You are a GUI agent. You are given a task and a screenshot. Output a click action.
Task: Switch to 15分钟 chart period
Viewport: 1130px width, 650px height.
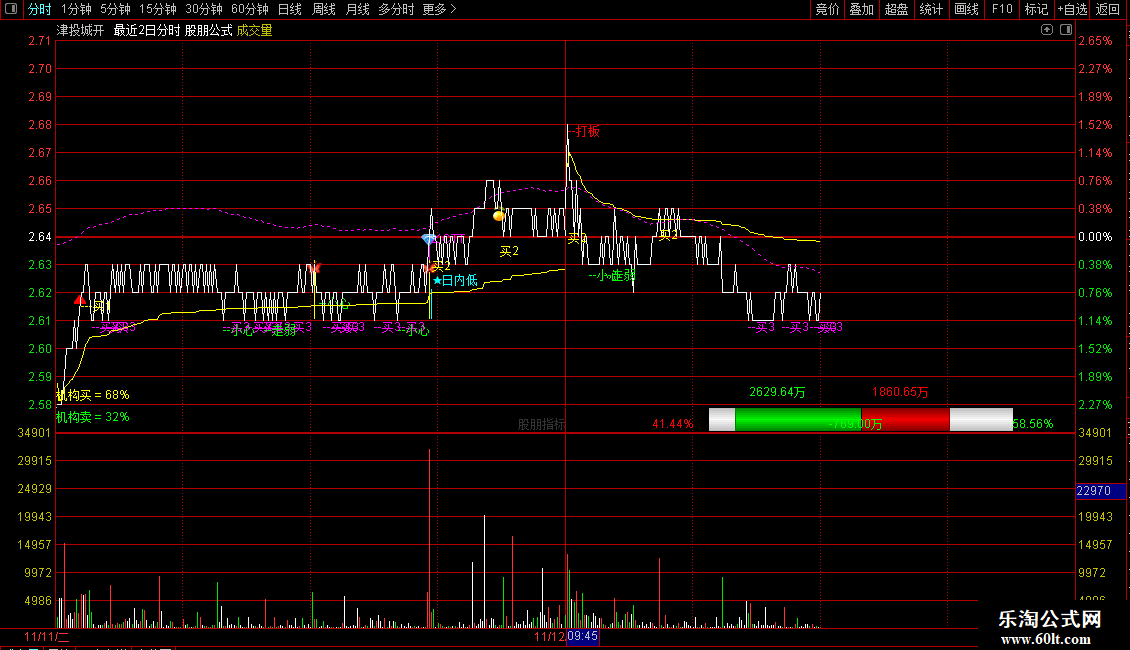157,9
